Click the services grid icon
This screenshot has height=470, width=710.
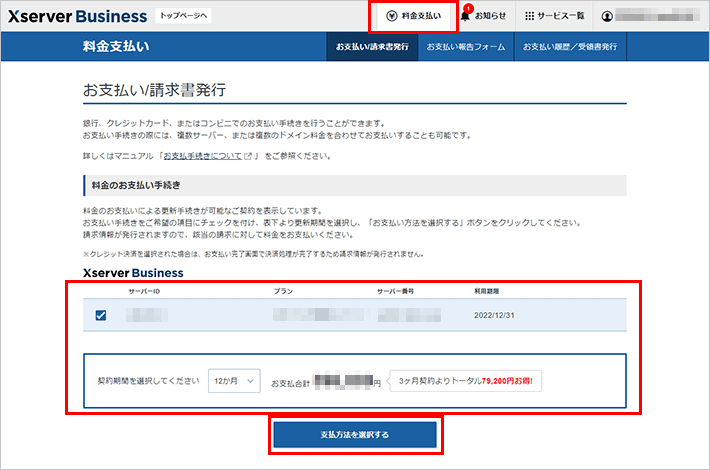coord(529,16)
